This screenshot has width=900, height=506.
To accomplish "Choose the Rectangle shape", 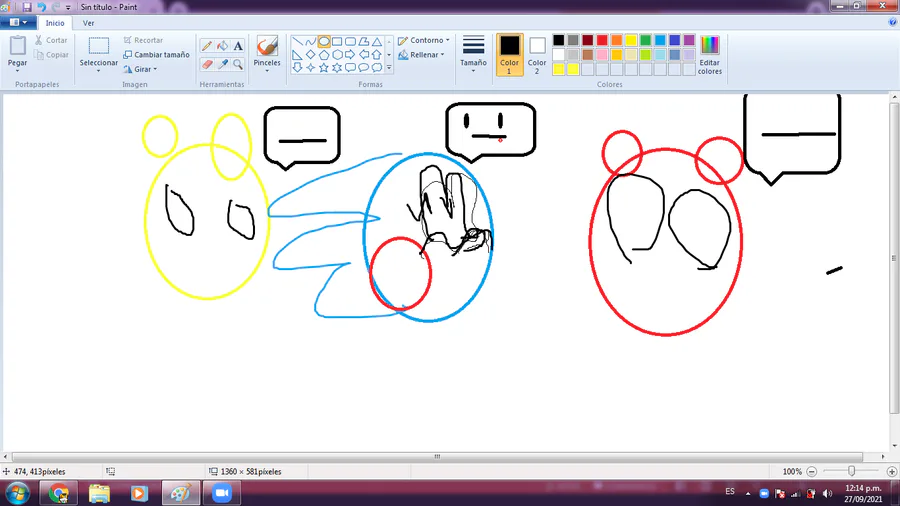I will click(337, 42).
